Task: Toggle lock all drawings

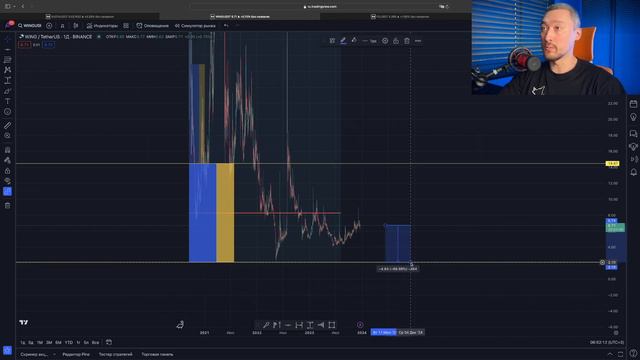Action: pos(7,171)
